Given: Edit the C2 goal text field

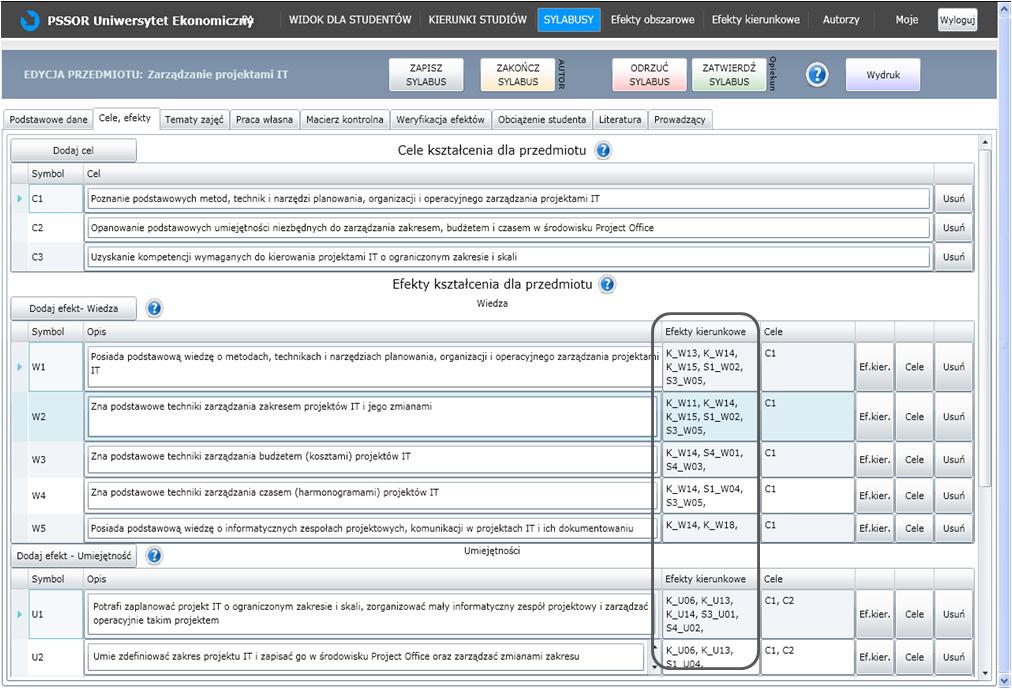Looking at the screenshot, I should coord(508,228).
